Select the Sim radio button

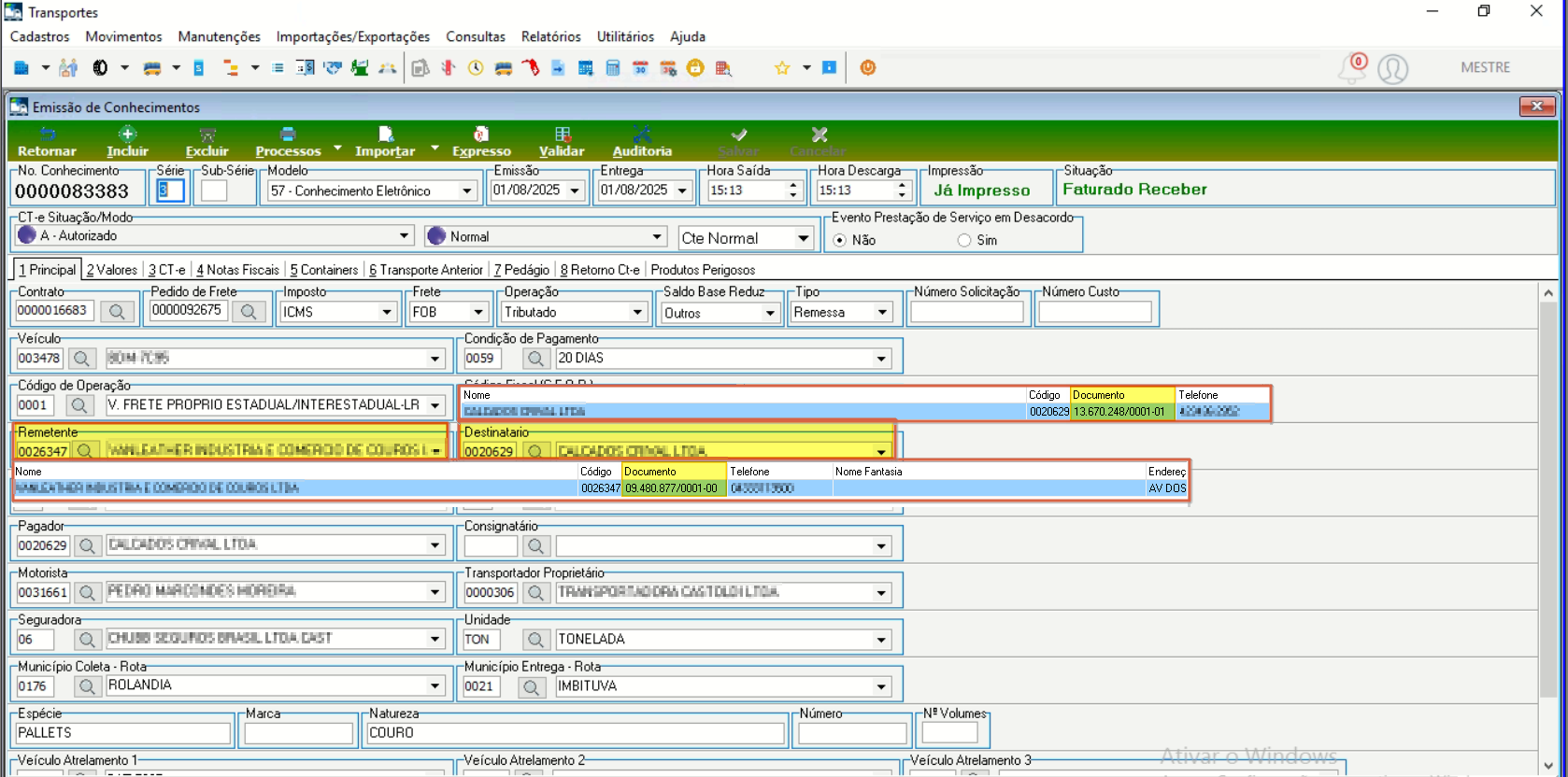(x=964, y=240)
